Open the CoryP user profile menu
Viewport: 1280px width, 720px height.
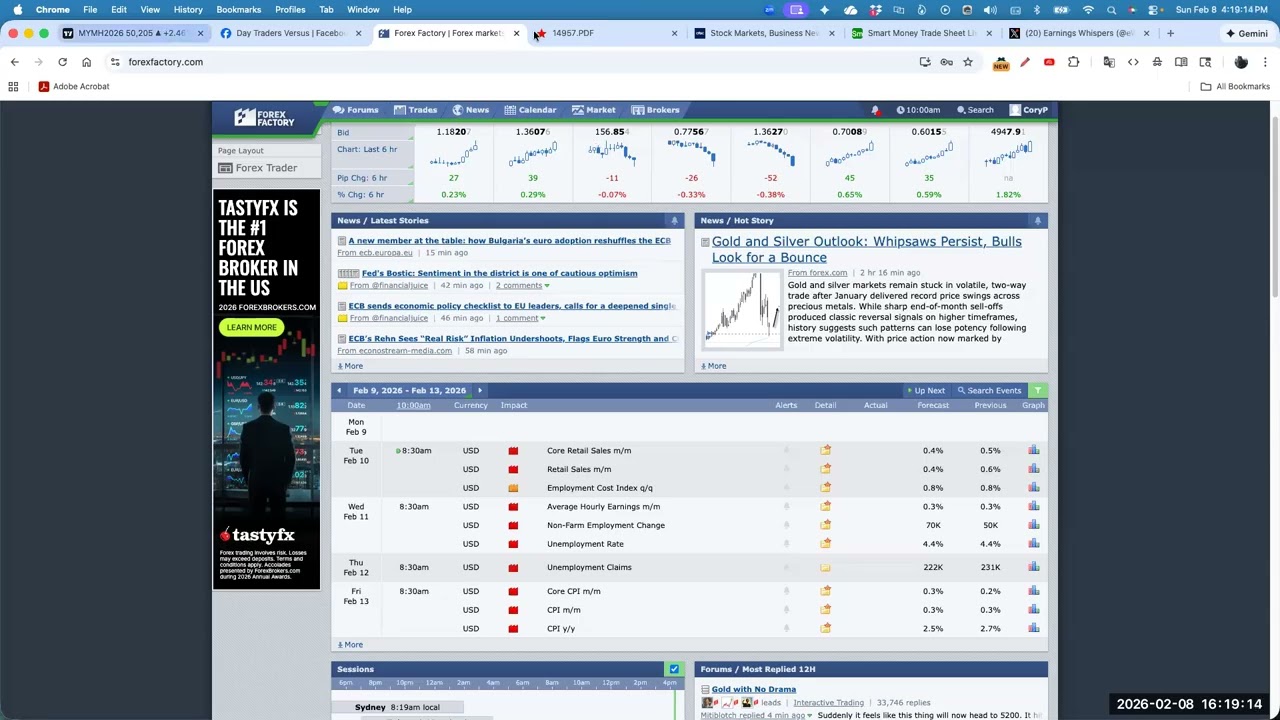tap(1028, 110)
